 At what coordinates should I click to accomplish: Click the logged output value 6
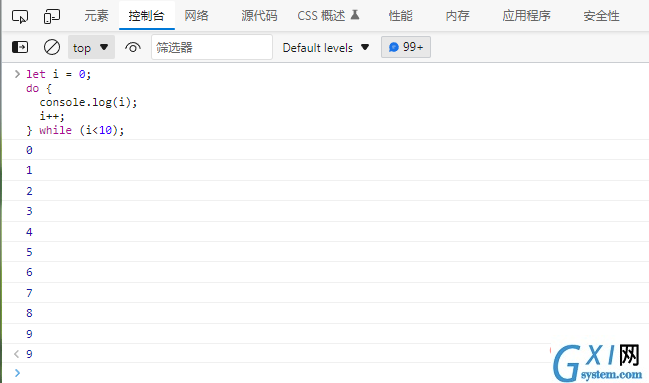tap(29, 272)
